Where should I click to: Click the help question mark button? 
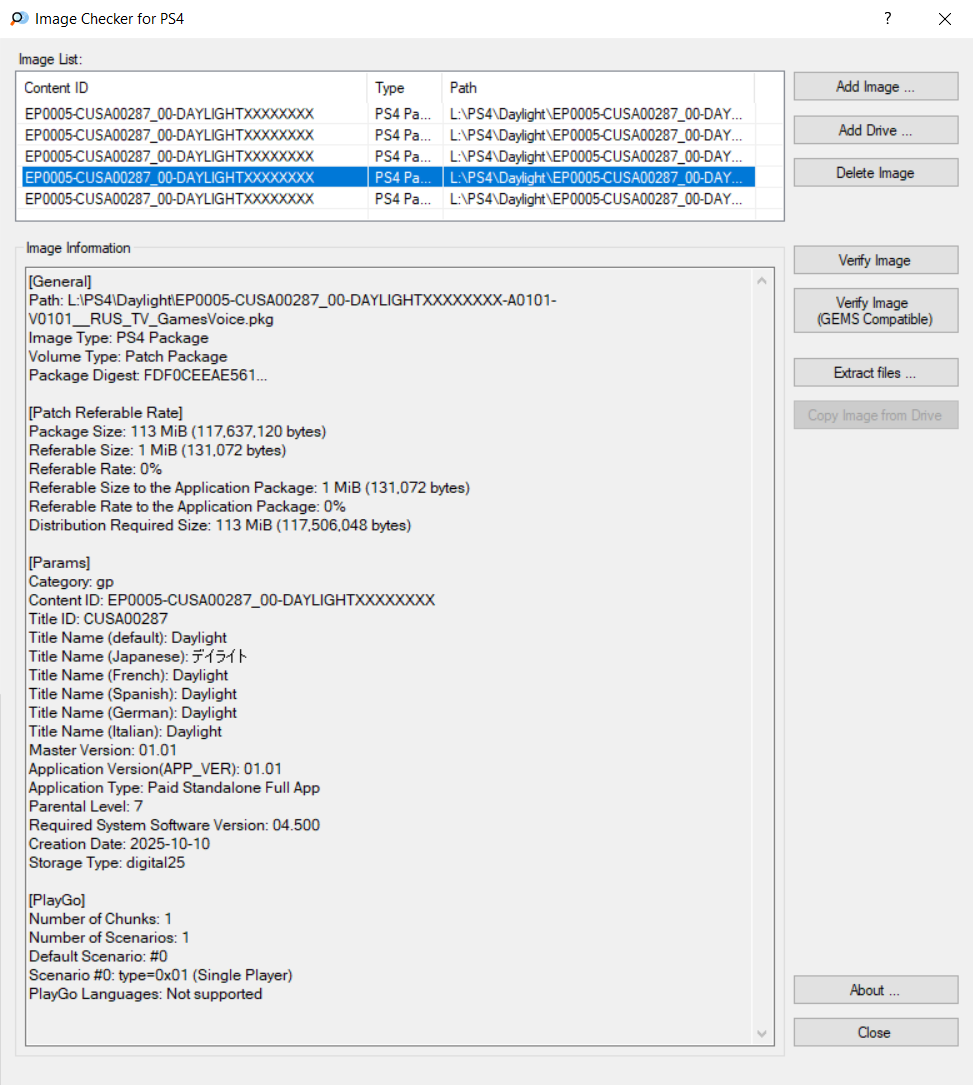coord(887,19)
